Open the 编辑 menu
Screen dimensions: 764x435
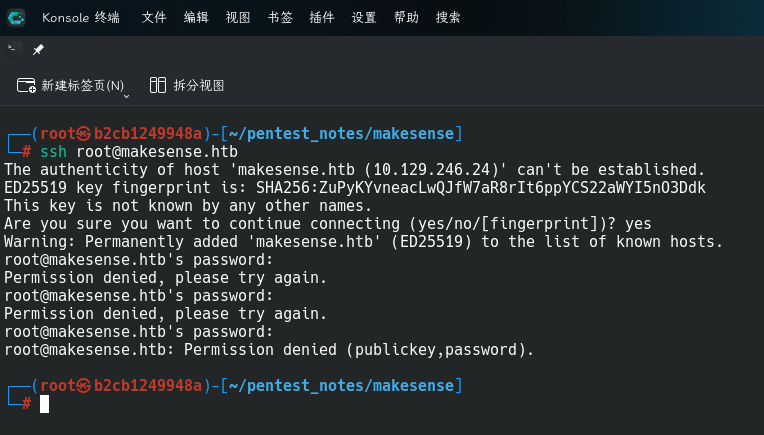click(x=196, y=18)
